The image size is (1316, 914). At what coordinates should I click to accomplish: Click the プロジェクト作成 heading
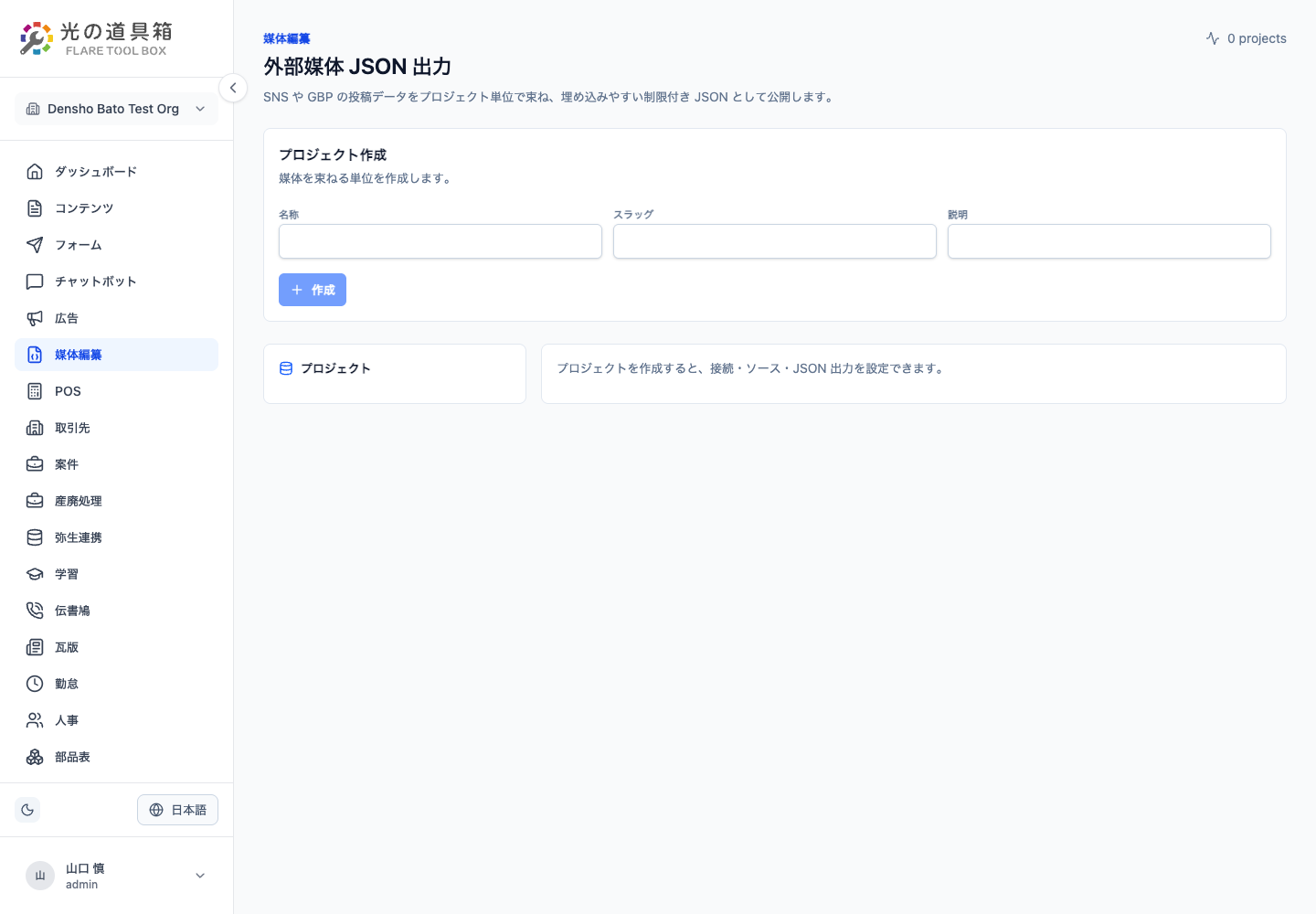[x=333, y=154]
